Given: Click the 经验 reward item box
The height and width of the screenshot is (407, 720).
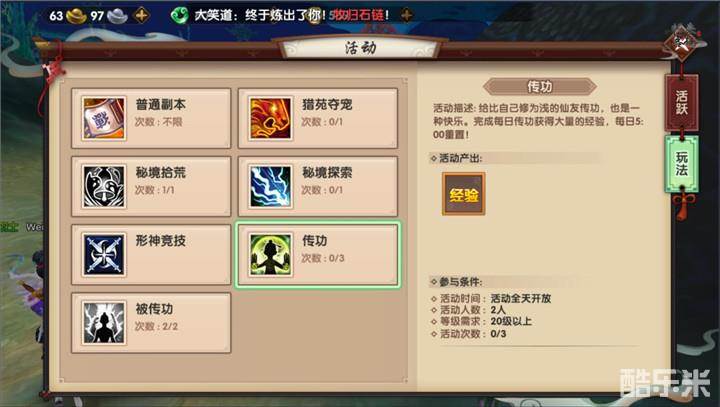Looking at the screenshot, I should coord(463,194).
